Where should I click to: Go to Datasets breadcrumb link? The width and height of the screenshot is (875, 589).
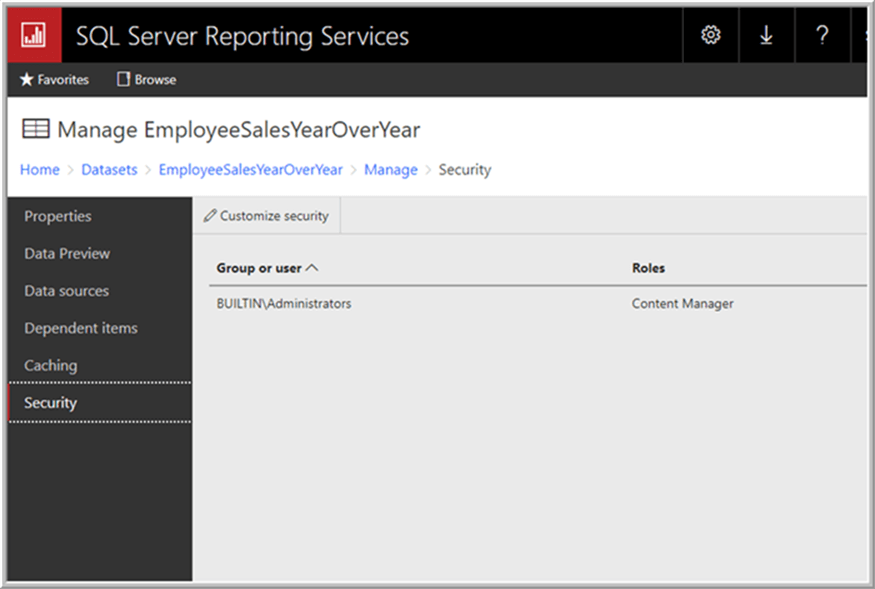coord(109,170)
